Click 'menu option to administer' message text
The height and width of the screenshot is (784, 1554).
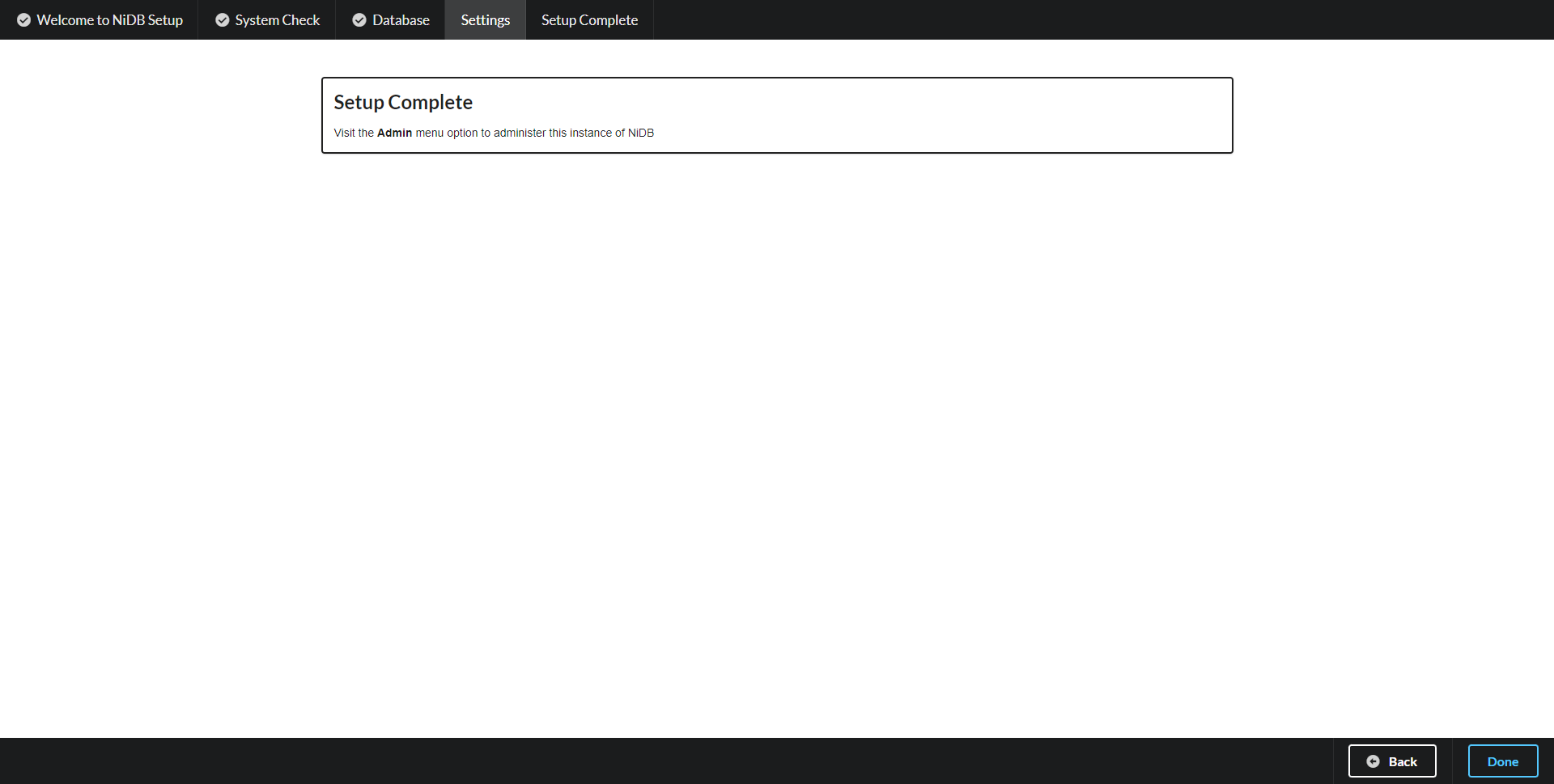pos(480,133)
